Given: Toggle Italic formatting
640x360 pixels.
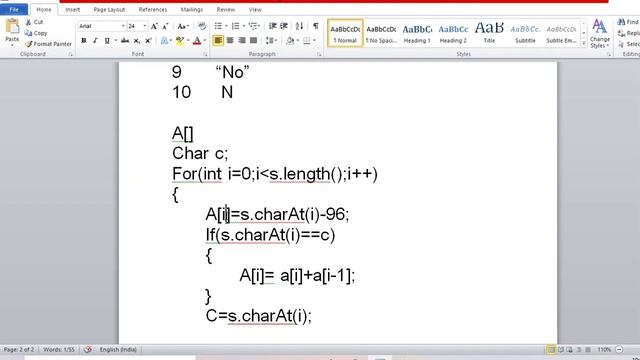Looking at the screenshot, I should 95,40.
